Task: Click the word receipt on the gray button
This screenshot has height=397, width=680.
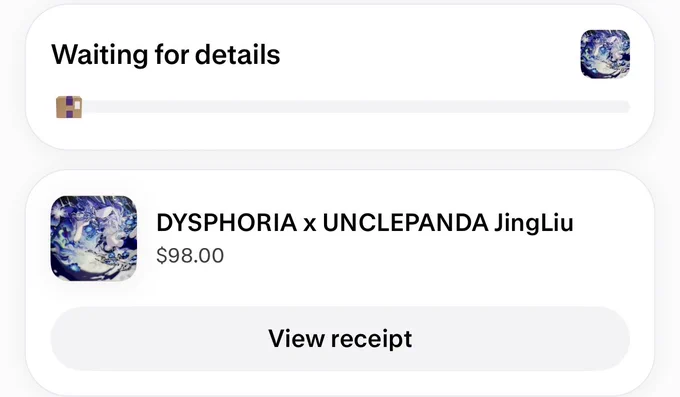Action: (x=371, y=339)
